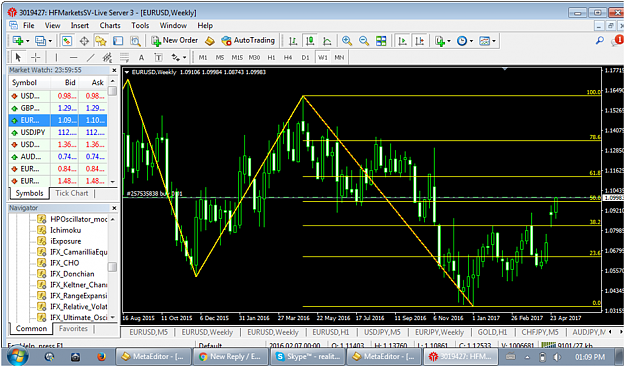The height and width of the screenshot is (367, 625).
Task: Open the Strategy Tester magnifier icon
Action: 135,41
